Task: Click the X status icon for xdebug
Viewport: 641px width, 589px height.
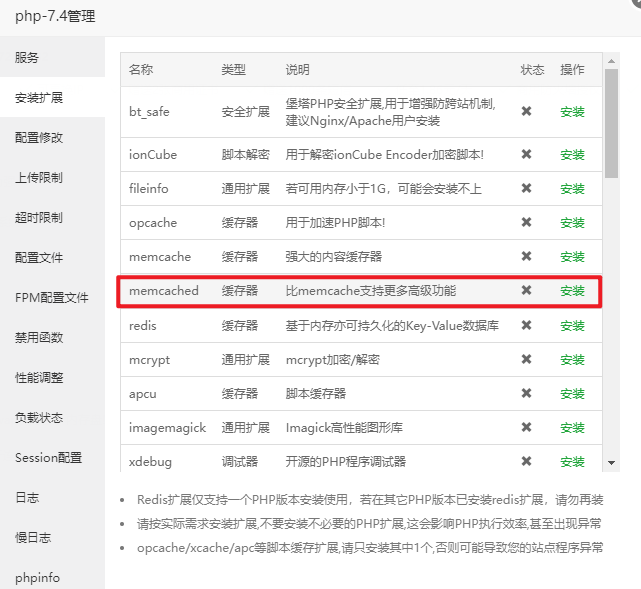Action: [527, 461]
